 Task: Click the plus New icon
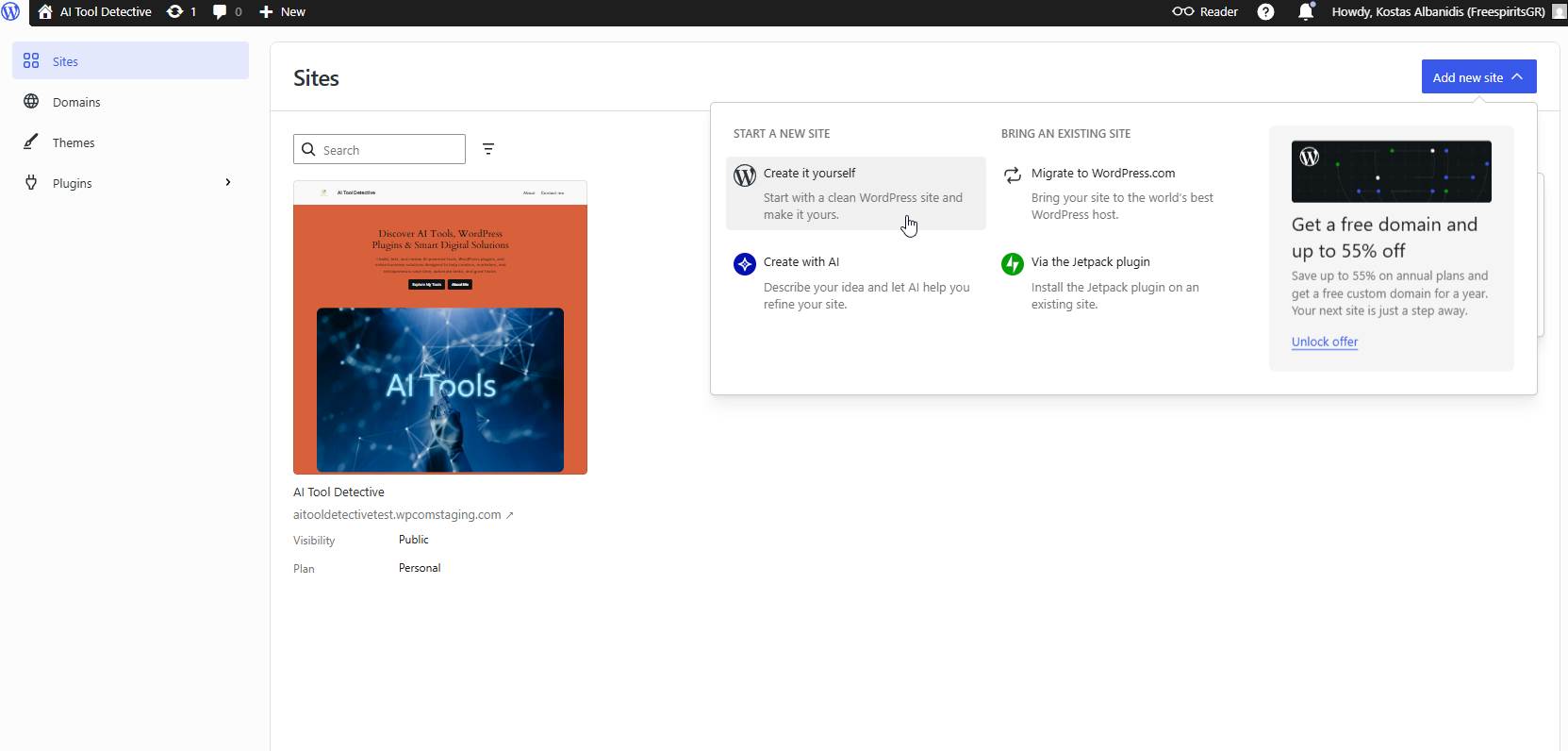[266, 12]
